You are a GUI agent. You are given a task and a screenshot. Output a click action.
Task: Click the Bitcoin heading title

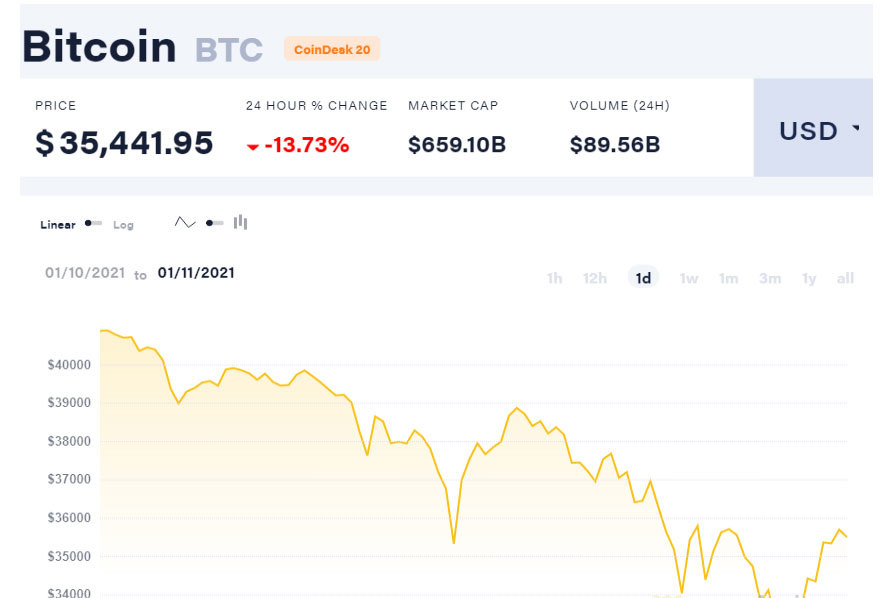(99, 47)
